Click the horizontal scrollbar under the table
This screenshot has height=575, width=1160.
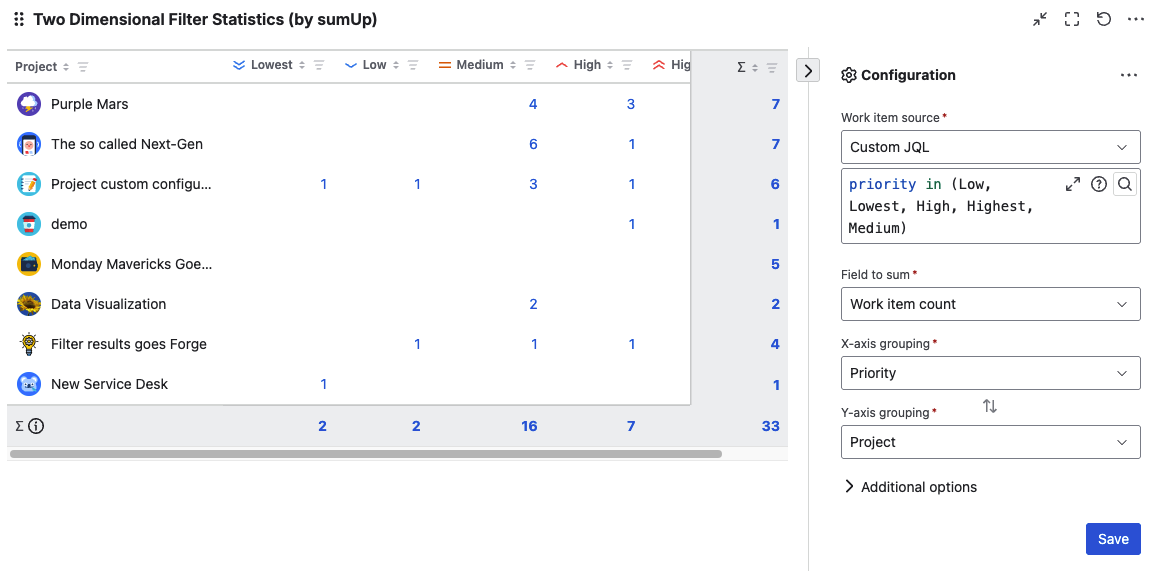click(x=365, y=454)
